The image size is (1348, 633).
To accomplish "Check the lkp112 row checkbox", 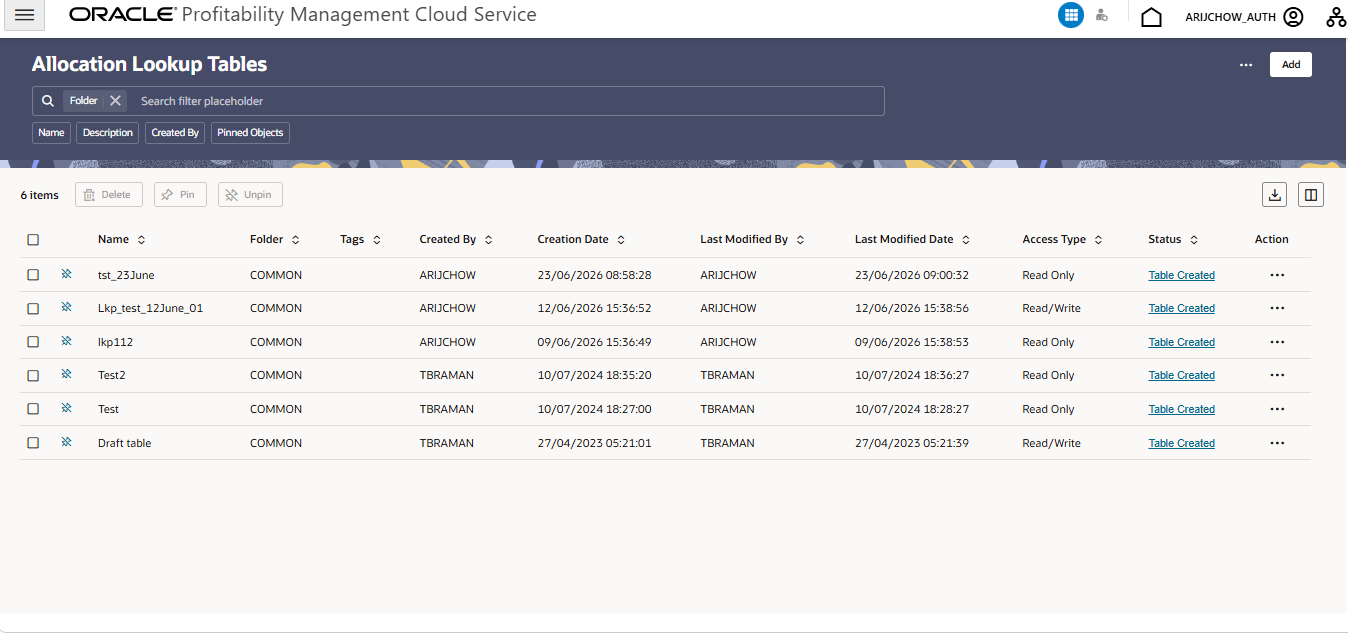I will click(x=33, y=342).
